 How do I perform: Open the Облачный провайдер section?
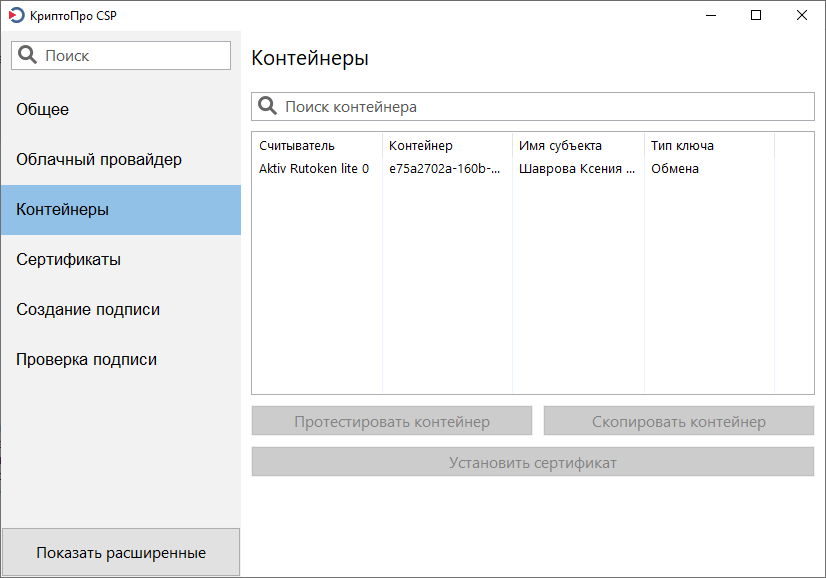coord(121,160)
